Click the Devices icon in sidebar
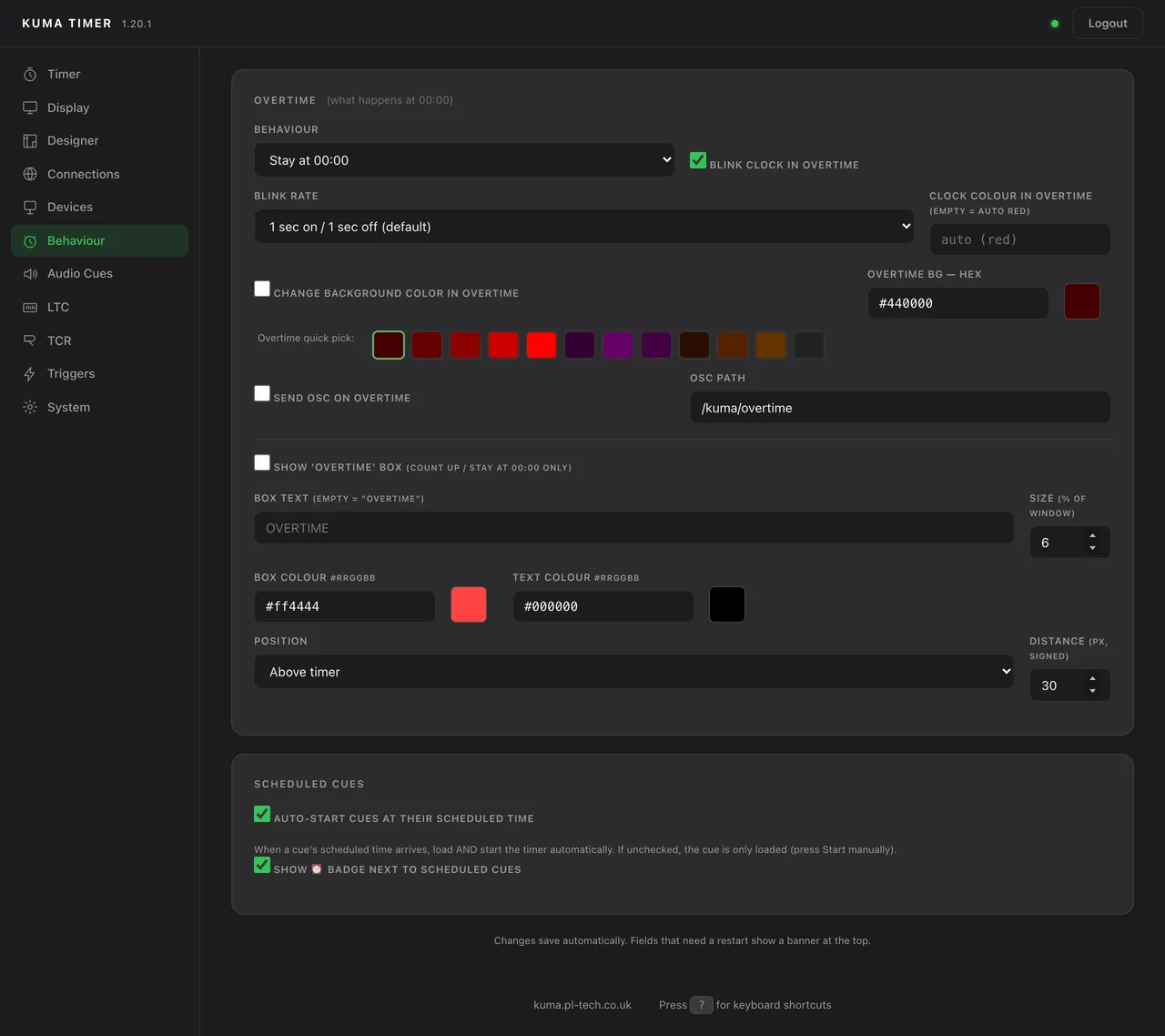1165x1036 pixels. click(30, 208)
